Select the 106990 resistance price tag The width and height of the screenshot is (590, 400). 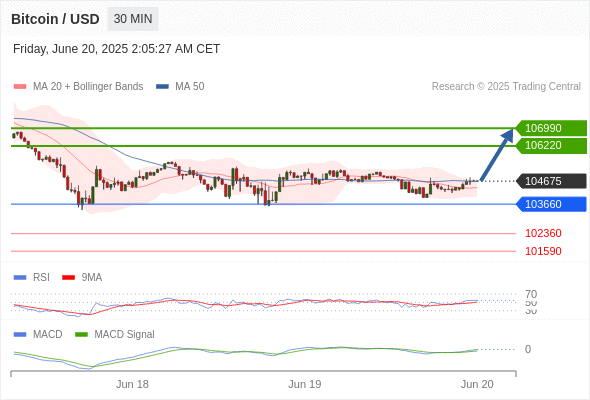pos(551,128)
